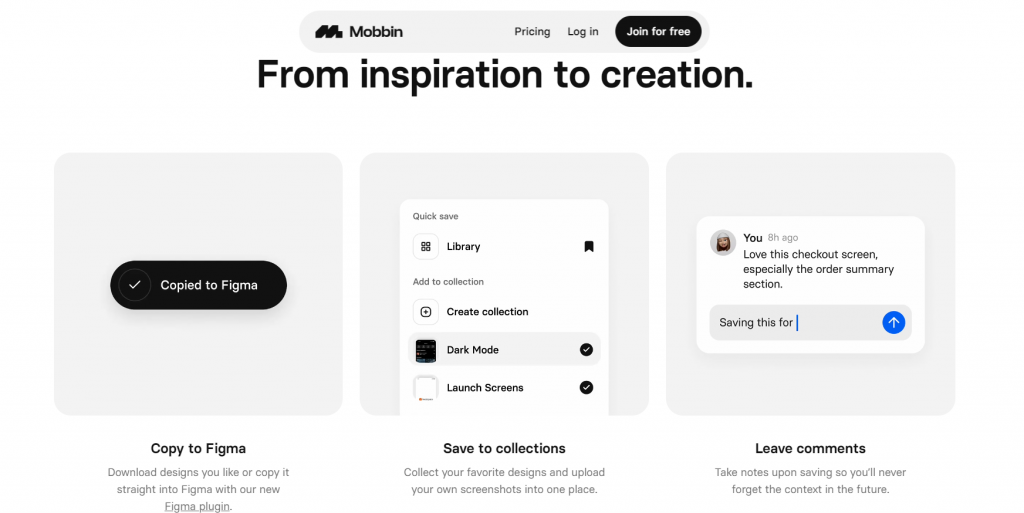Click the Mobbin brand name text
The height and width of the screenshot is (513, 1024).
(x=376, y=31)
